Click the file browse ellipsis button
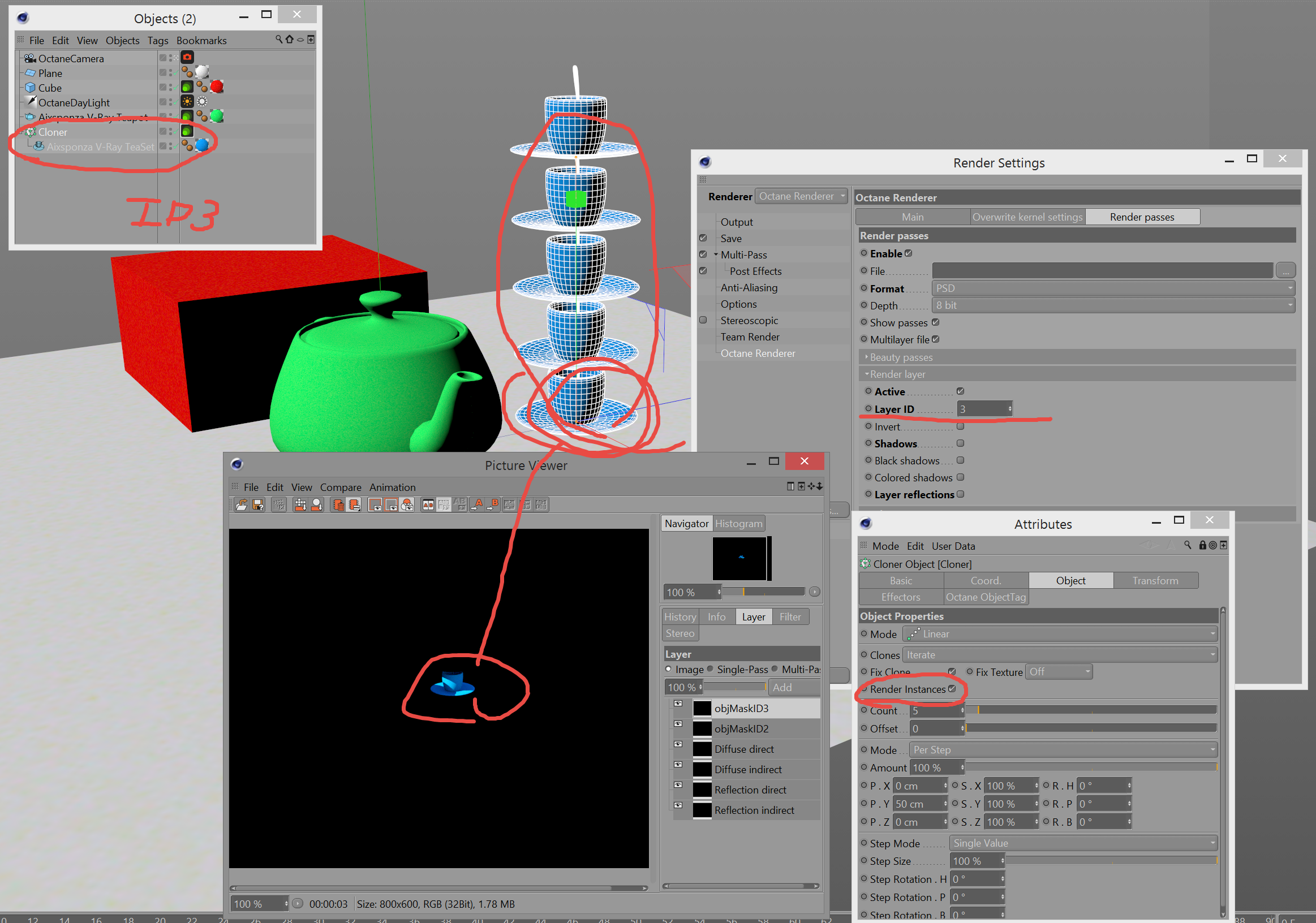This screenshot has width=1316, height=923. 1285,271
